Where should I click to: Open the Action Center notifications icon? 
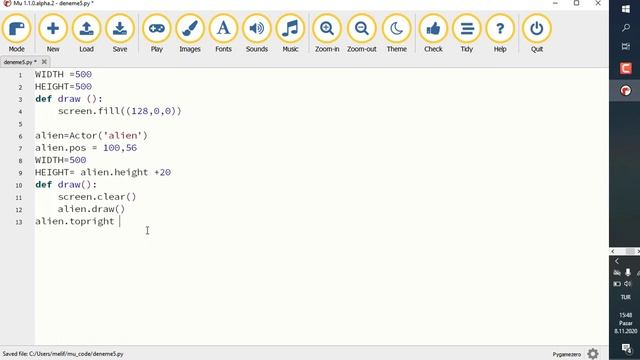(x=626, y=348)
